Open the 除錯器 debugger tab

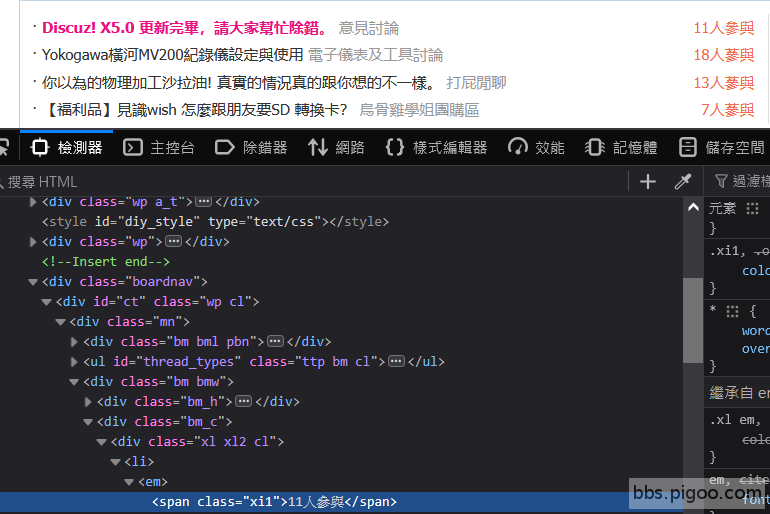(x=251, y=147)
